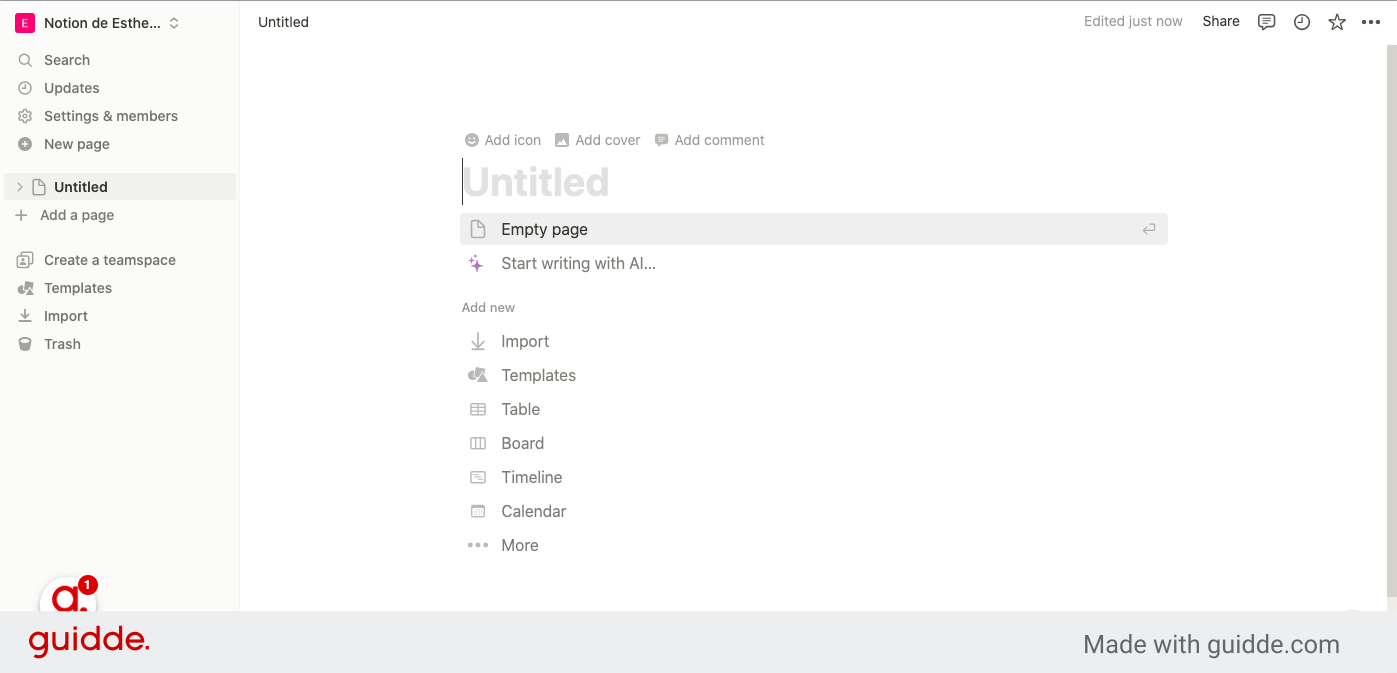Open the three-dot page options menu

(x=1371, y=22)
